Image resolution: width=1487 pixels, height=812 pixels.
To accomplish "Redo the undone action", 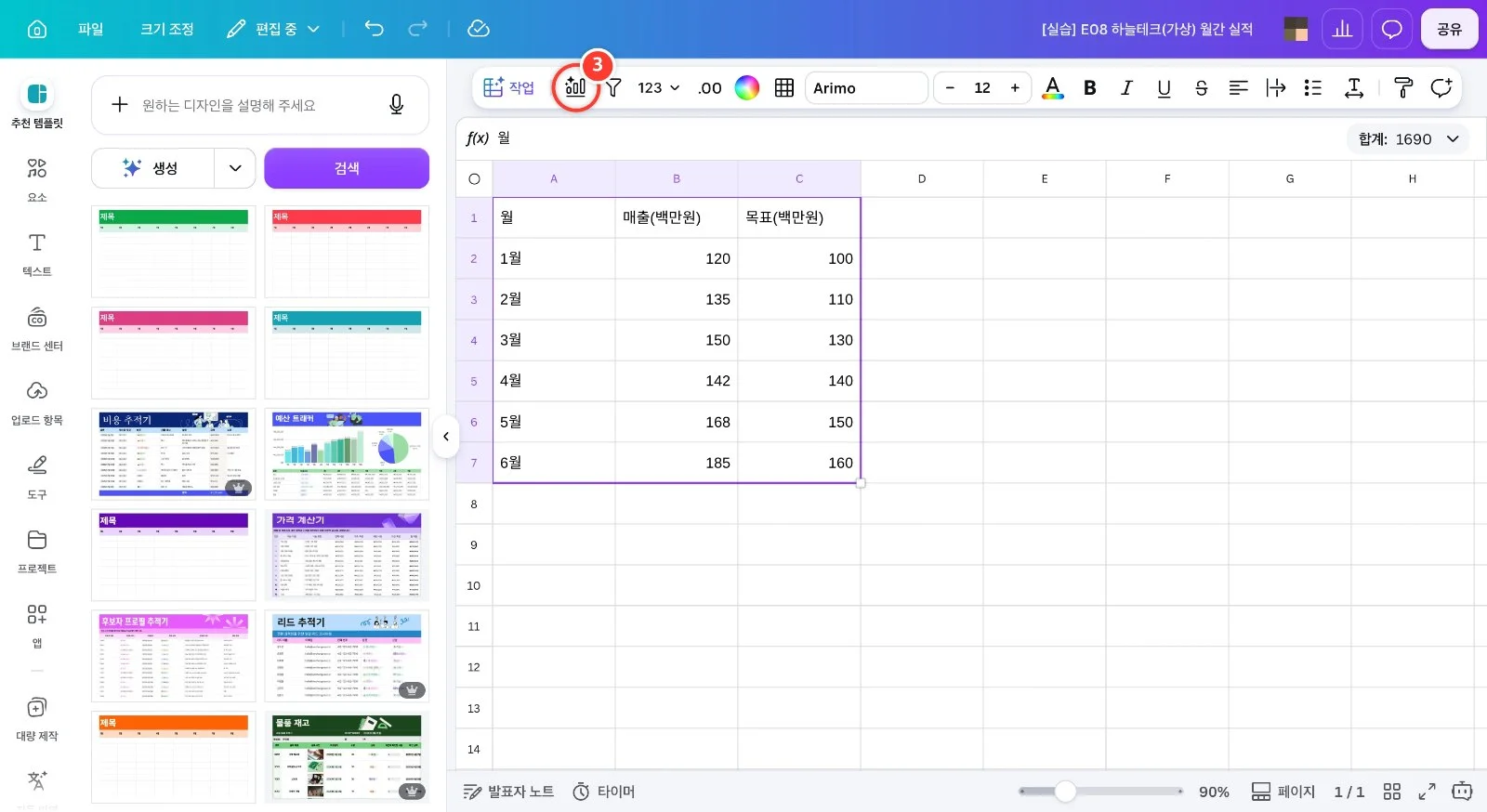I will [418, 29].
